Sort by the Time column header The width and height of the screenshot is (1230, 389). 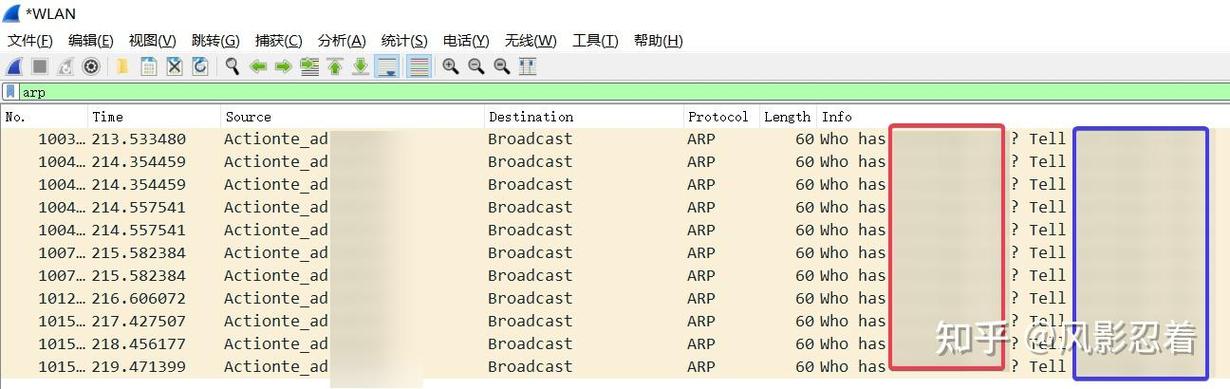(x=154, y=117)
